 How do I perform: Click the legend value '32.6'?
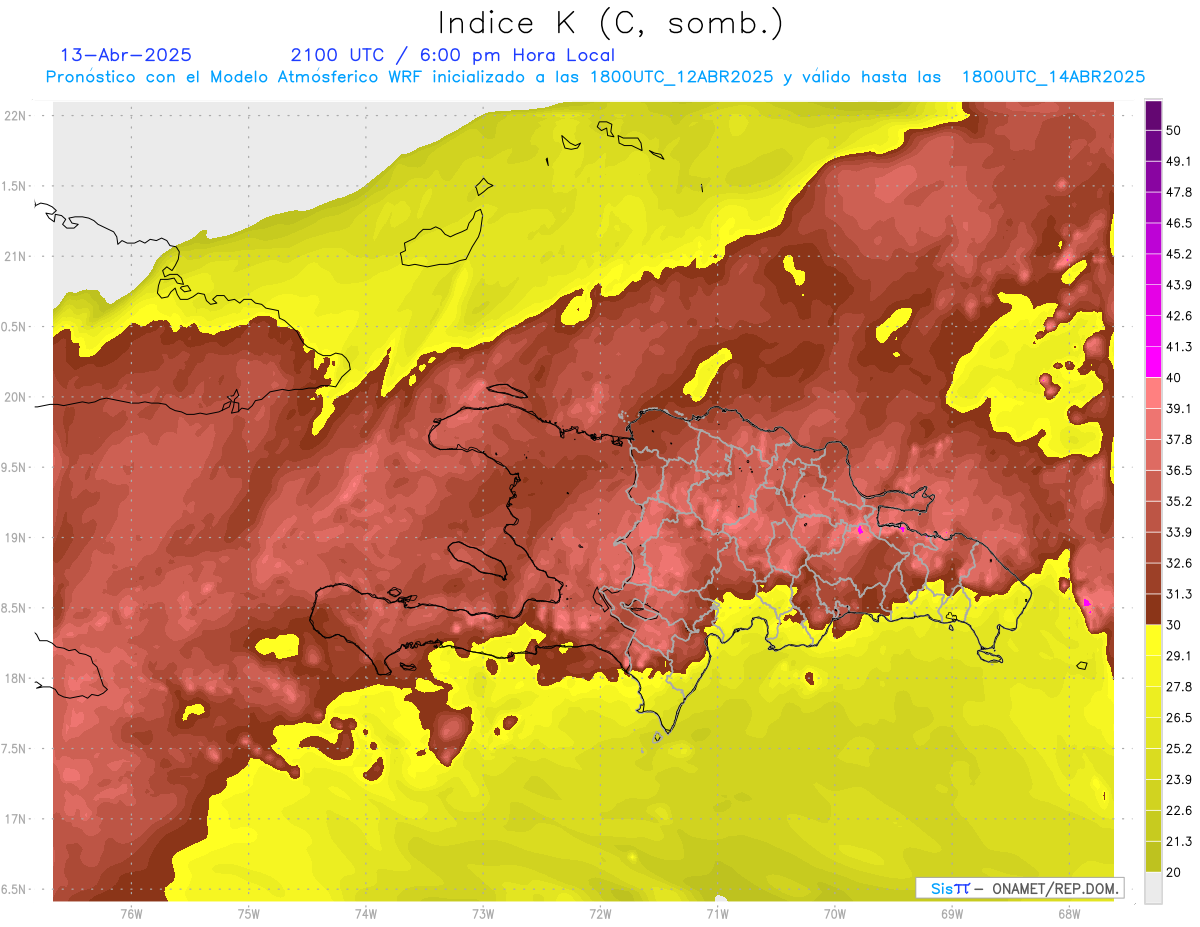click(1179, 563)
